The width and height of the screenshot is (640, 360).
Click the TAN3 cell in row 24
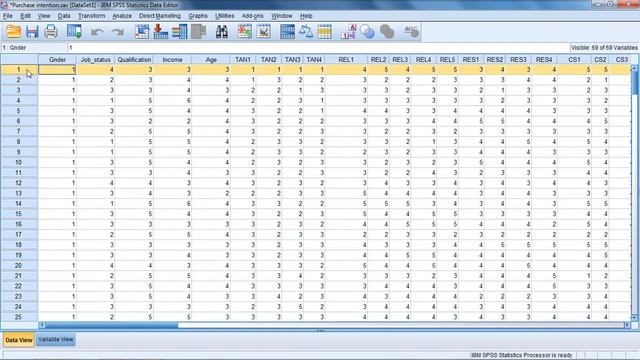[293, 307]
